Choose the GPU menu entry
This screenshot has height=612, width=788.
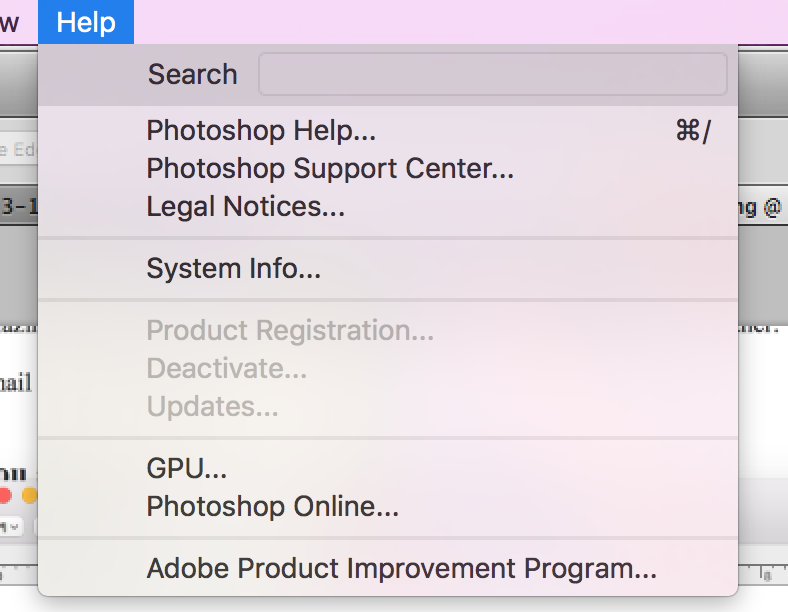coord(187,468)
